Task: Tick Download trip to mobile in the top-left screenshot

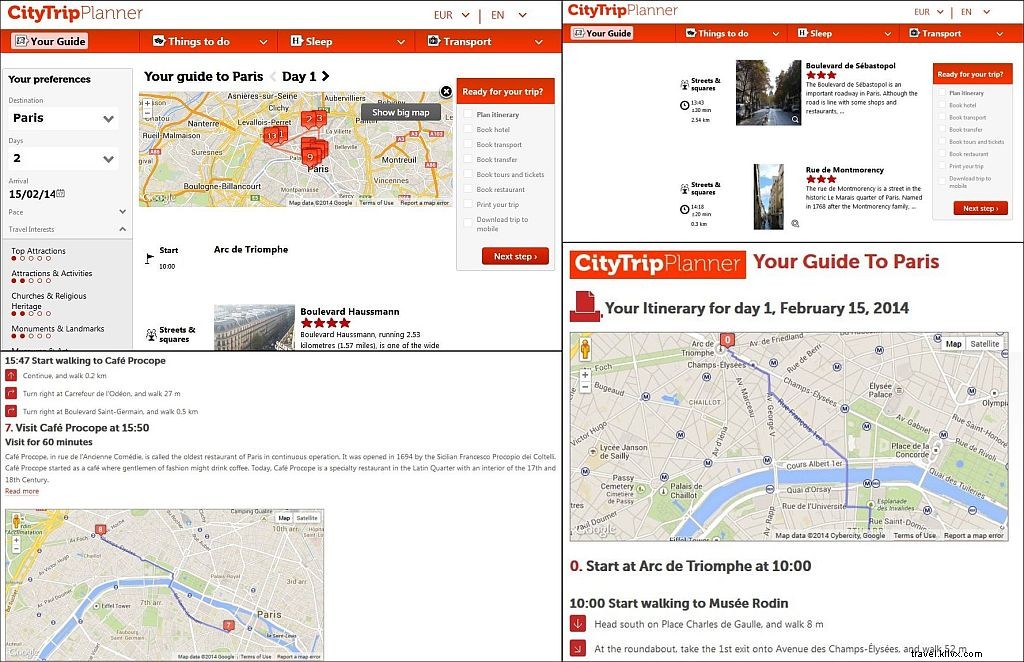Action: (468, 223)
